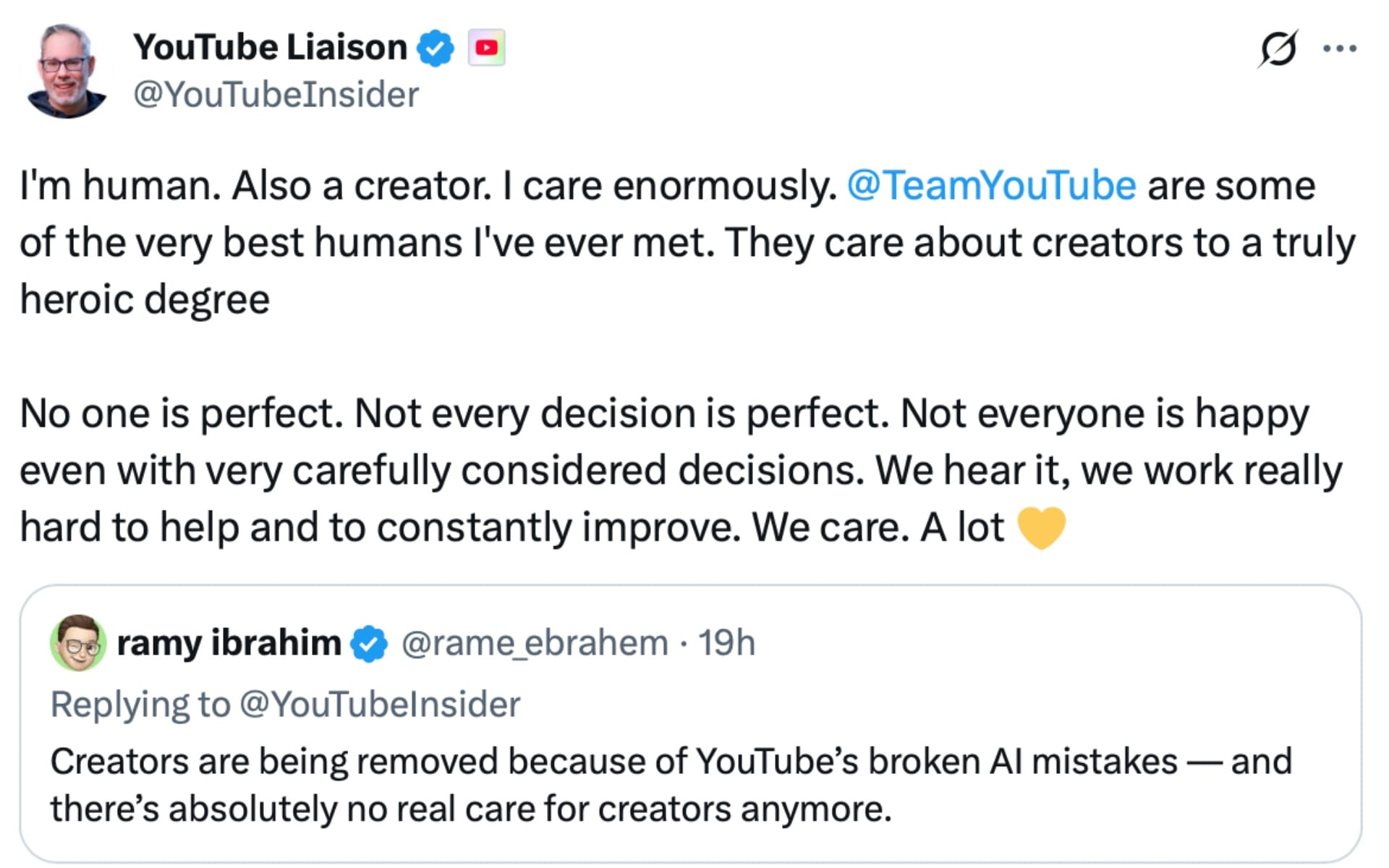Click the YouTube Liaison display name
The height and width of the screenshot is (868, 1389).
[271, 46]
